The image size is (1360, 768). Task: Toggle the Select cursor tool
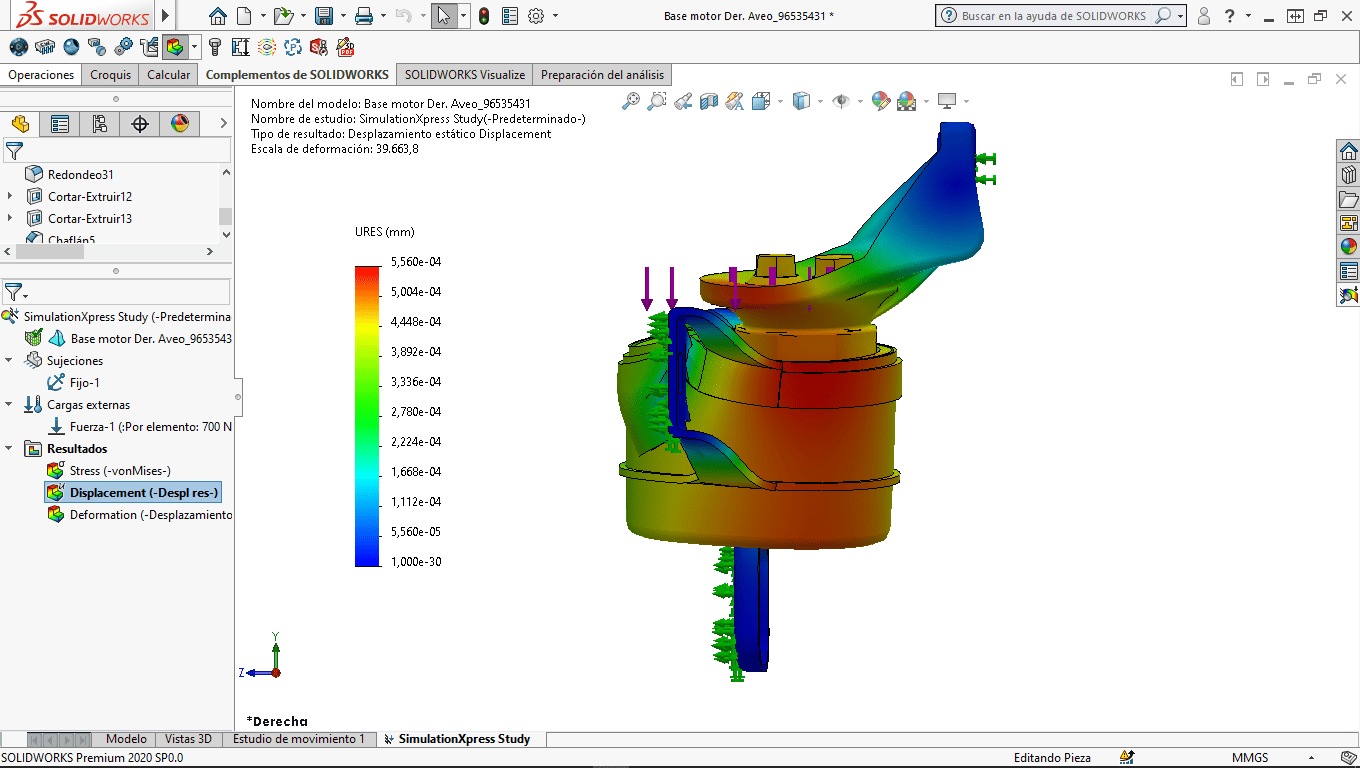point(444,16)
